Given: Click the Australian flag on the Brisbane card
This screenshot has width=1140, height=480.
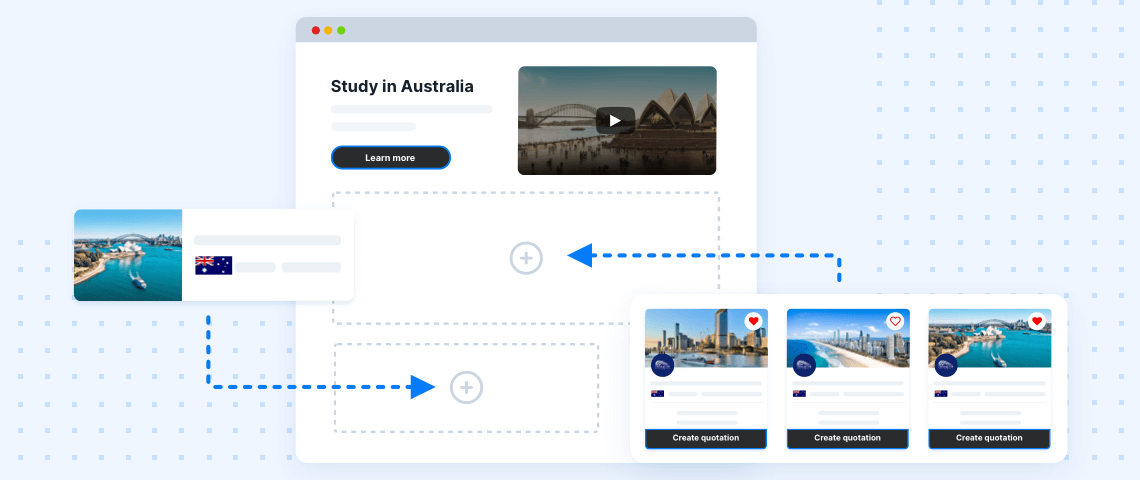Looking at the screenshot, I should (x=657, y=393).
